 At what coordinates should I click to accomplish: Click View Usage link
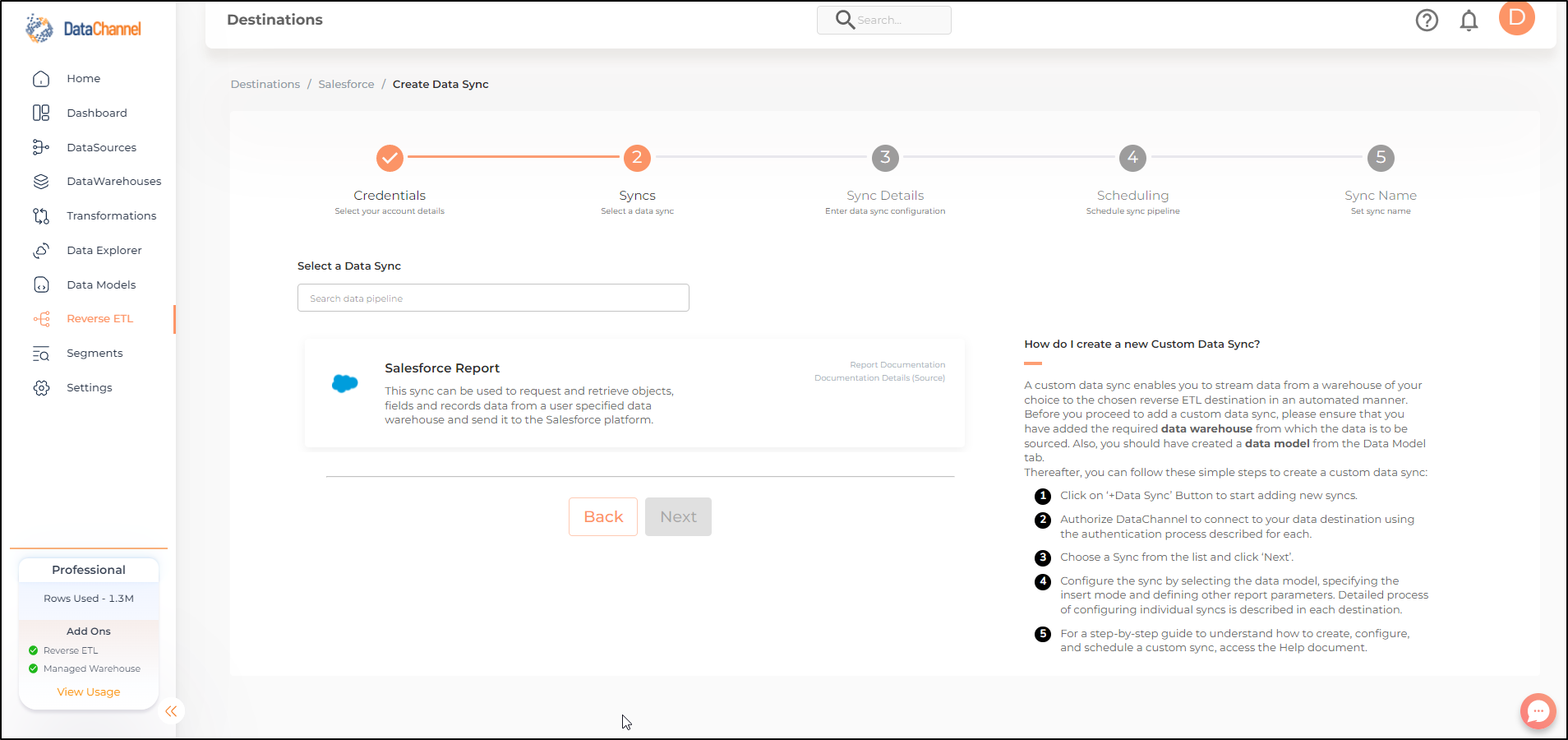pyautogui.click(x=89, y=692)
